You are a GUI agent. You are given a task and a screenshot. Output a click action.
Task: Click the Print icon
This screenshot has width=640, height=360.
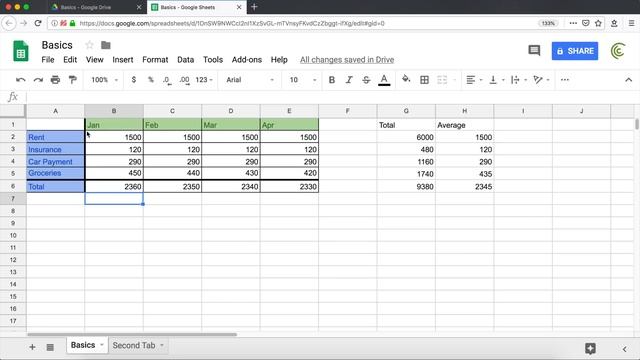point(55,80)
